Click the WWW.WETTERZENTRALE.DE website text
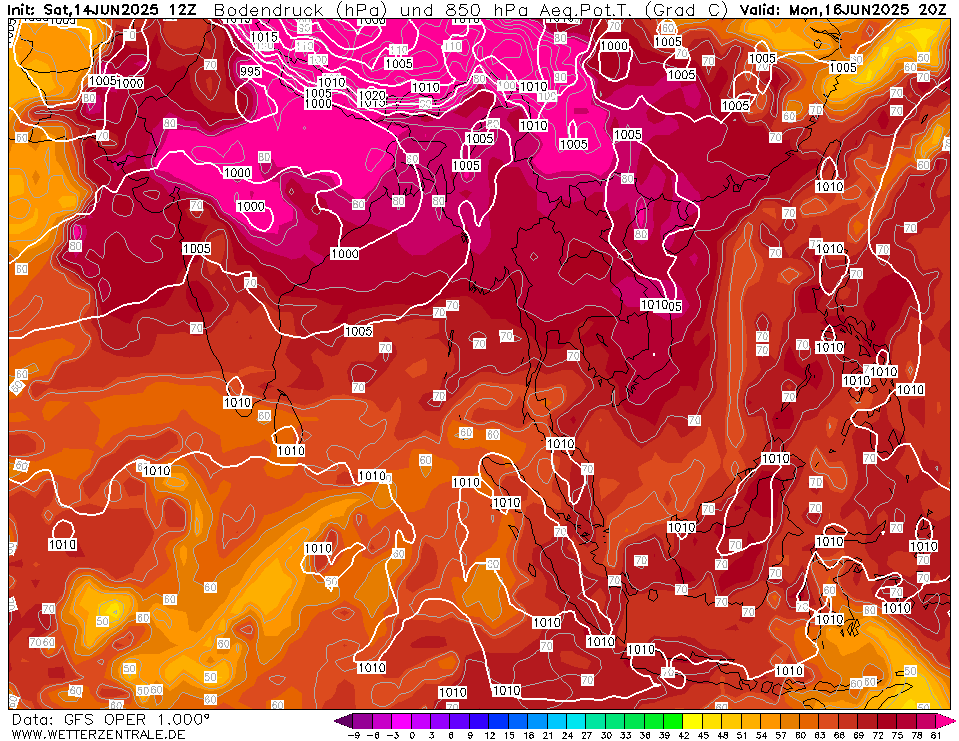Viewport: 959px width, 741px height. tap(98, 734)
